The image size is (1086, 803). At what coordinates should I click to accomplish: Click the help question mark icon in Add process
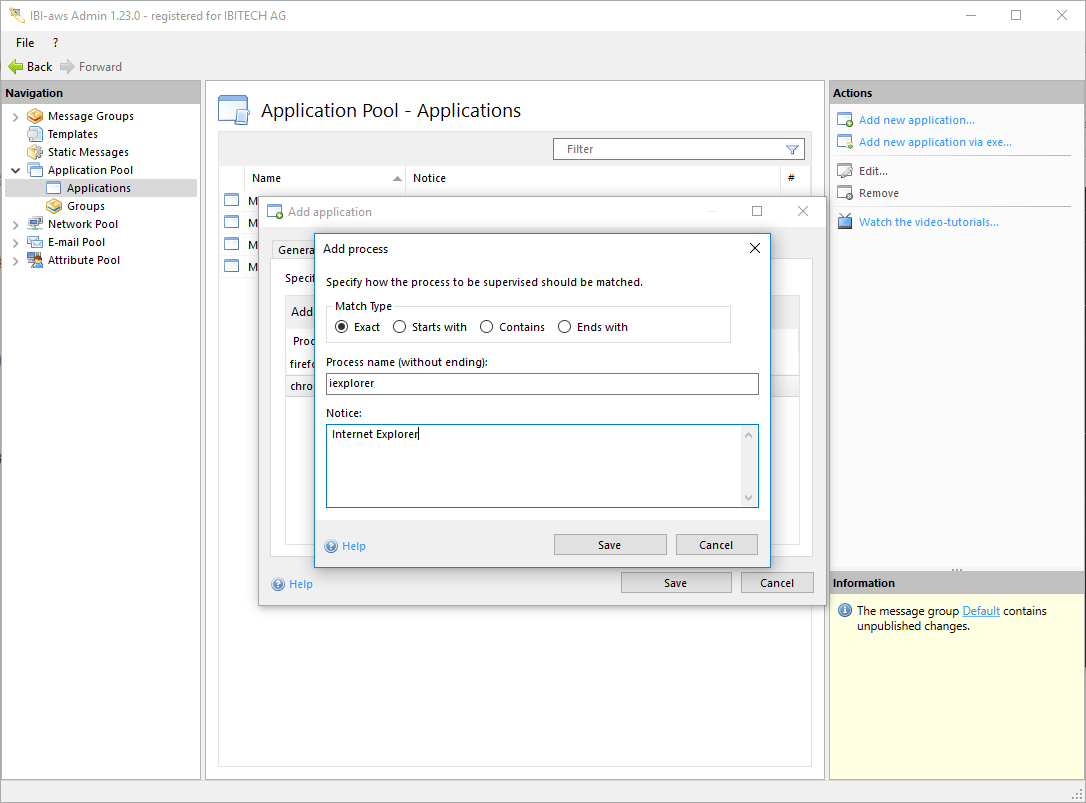332,546
